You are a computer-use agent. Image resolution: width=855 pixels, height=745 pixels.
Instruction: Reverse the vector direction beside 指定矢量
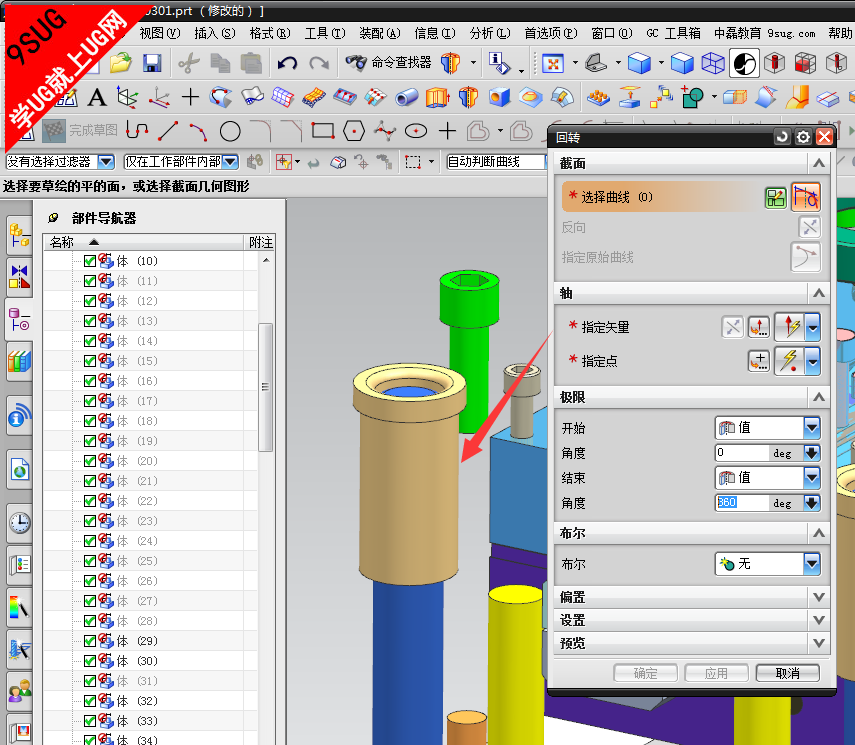click(732, 327)
